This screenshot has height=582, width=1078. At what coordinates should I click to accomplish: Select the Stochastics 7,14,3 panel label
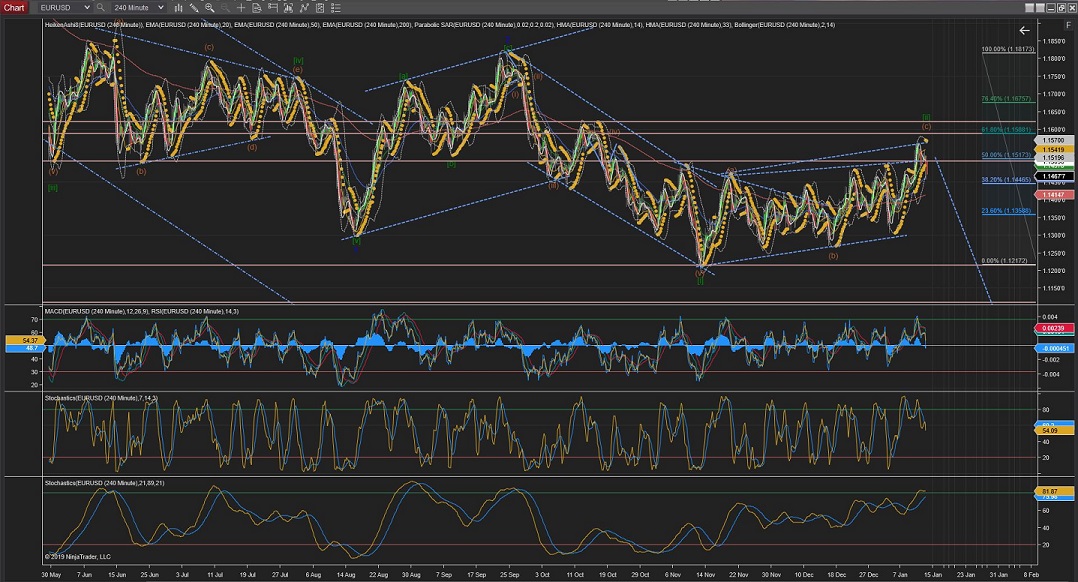(x=101, y=398)
